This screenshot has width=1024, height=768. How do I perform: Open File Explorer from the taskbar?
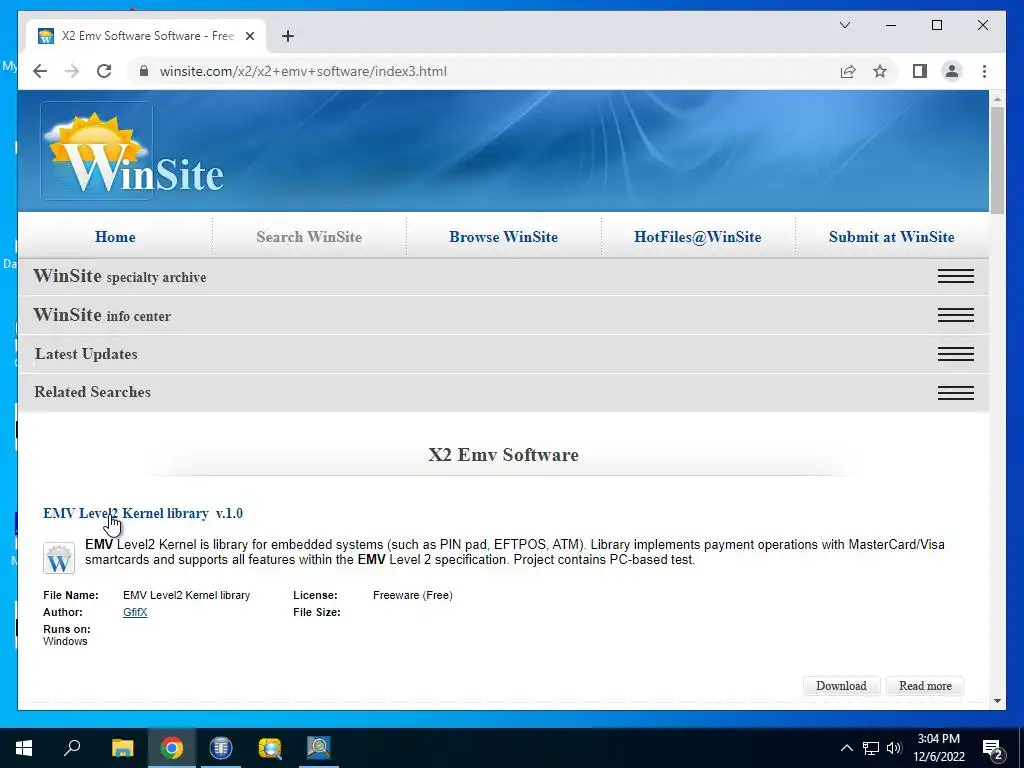122,748
